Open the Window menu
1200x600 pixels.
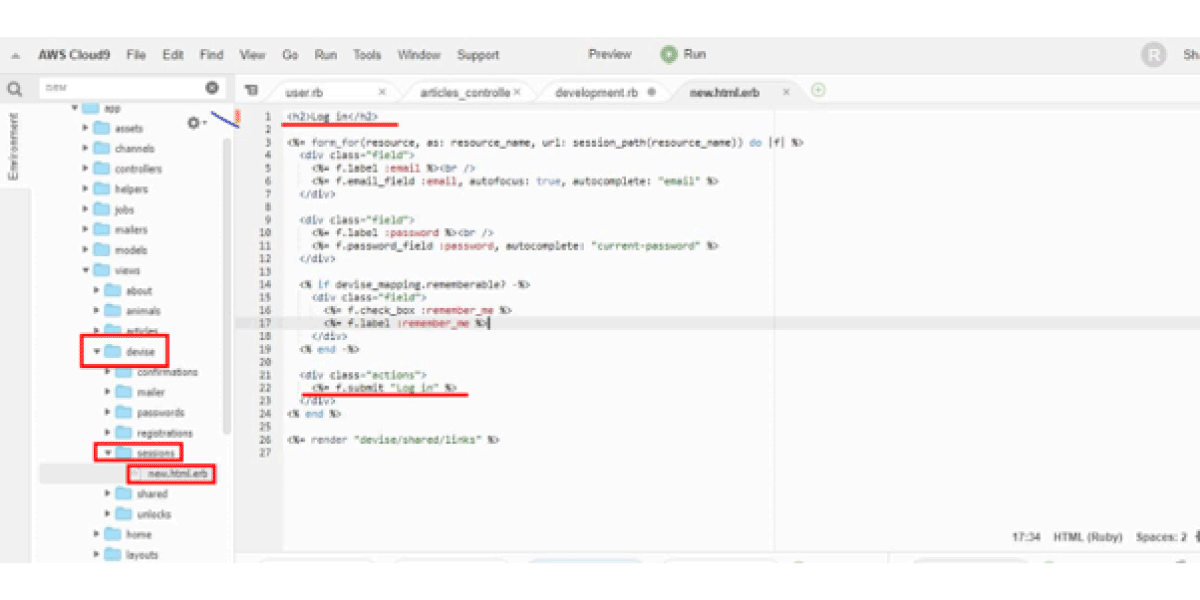pyautogui.click(x=419, y=55)
